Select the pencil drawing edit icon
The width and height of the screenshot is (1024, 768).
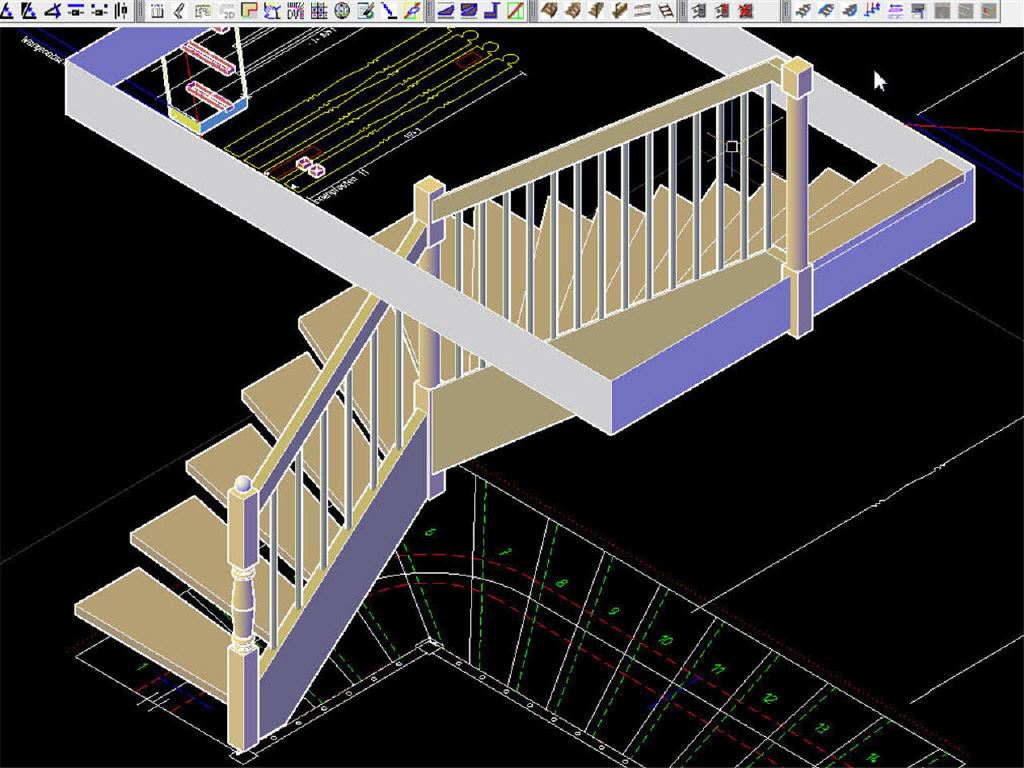tap(365, 12)
